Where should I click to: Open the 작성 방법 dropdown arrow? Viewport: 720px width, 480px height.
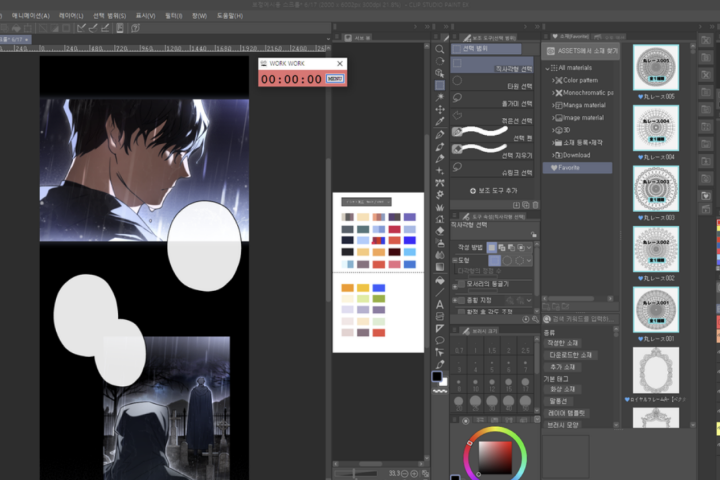[529, 248]
